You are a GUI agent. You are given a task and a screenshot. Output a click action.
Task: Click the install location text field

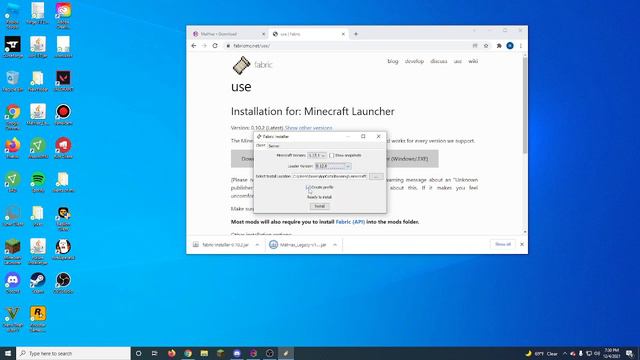329,176
